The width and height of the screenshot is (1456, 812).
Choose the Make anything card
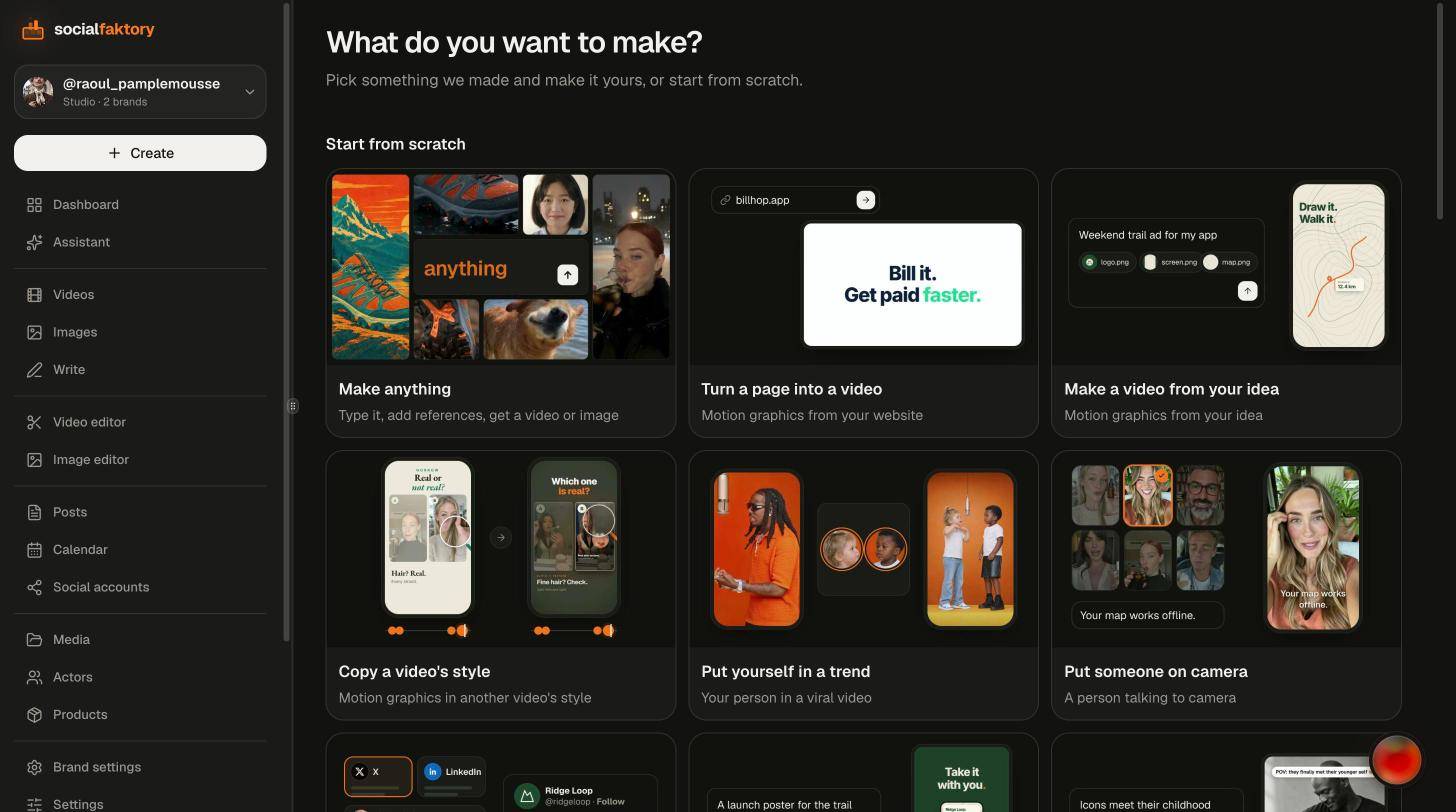coord(501,303)
